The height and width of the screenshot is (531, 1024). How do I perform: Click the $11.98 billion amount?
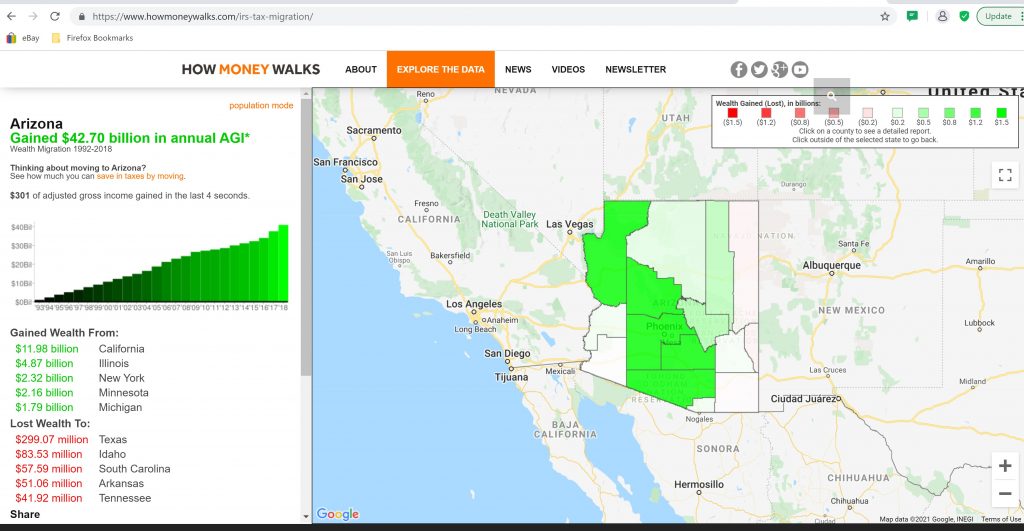click(x=47, y=349)
